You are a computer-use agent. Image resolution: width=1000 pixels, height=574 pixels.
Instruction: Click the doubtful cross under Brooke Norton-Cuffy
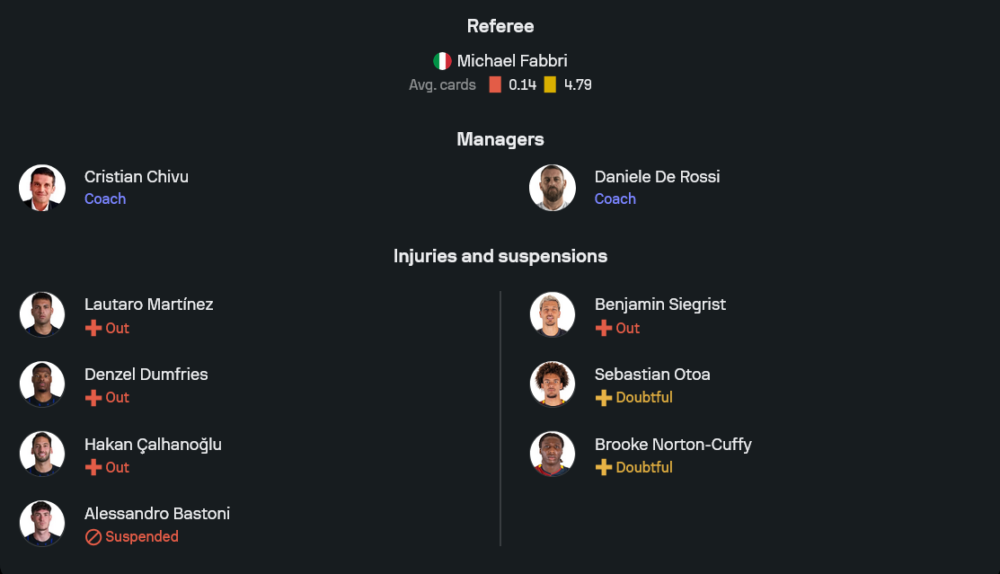pos(603,468)
